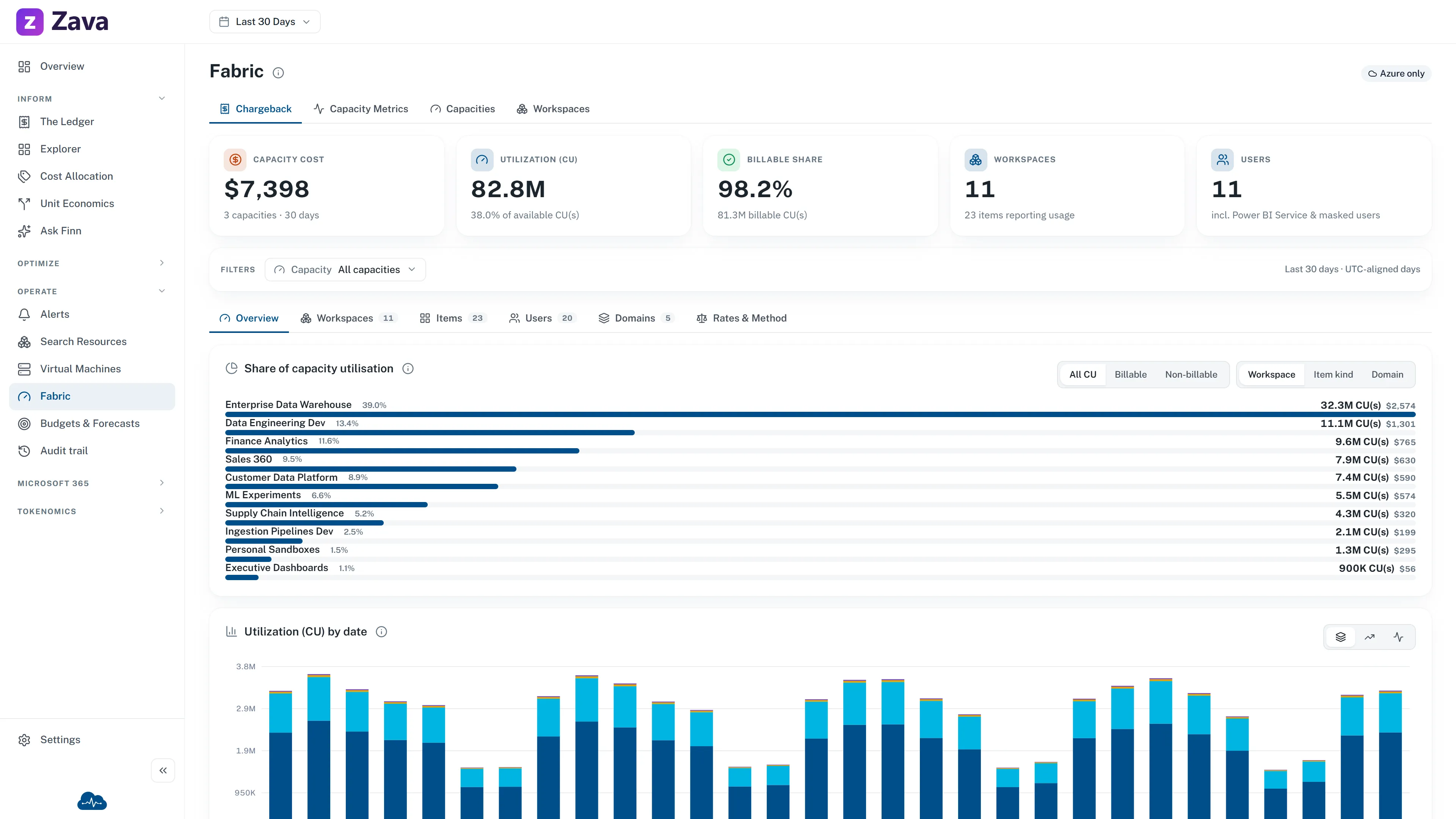Screen dimensions: 1456x819
Task: Click the tallest second bar in chart
Action: pyautogui.click(x=319, y=746)
